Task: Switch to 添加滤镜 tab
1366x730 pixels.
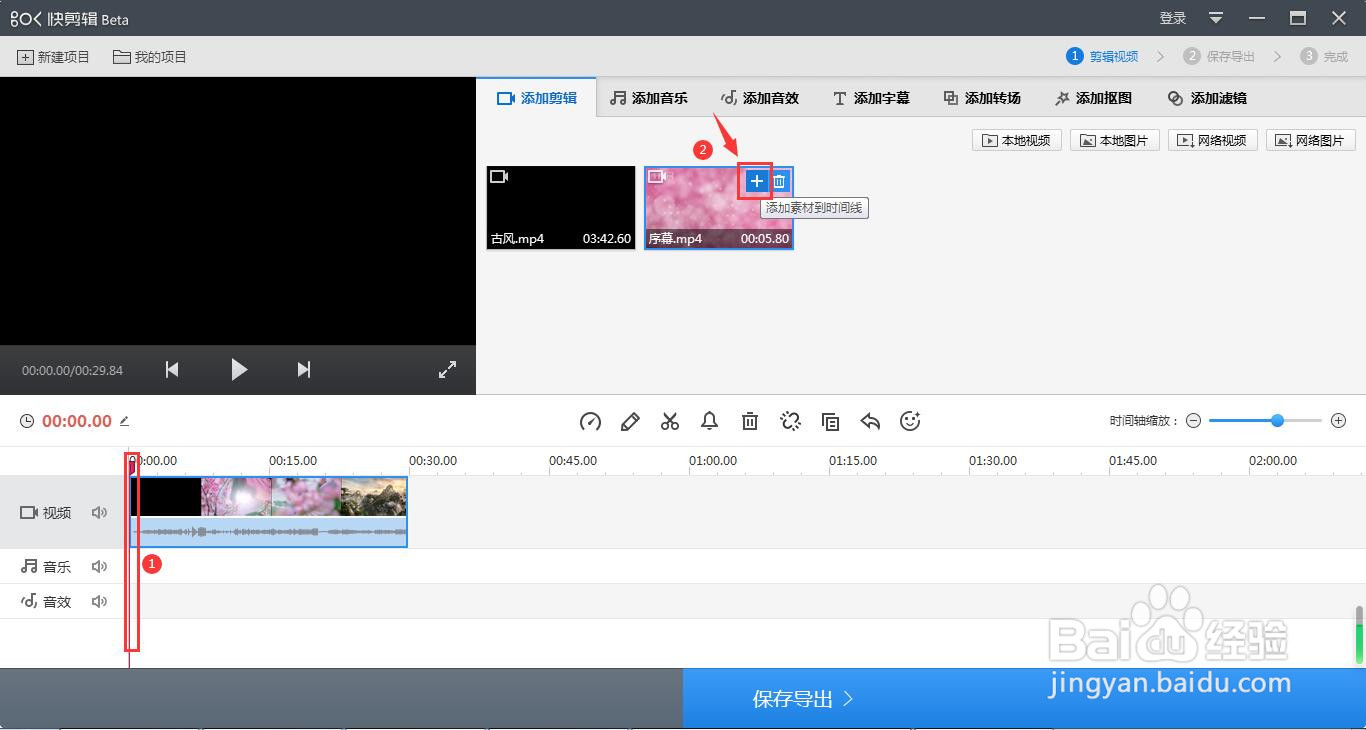Action: [x=1207, y=98]
